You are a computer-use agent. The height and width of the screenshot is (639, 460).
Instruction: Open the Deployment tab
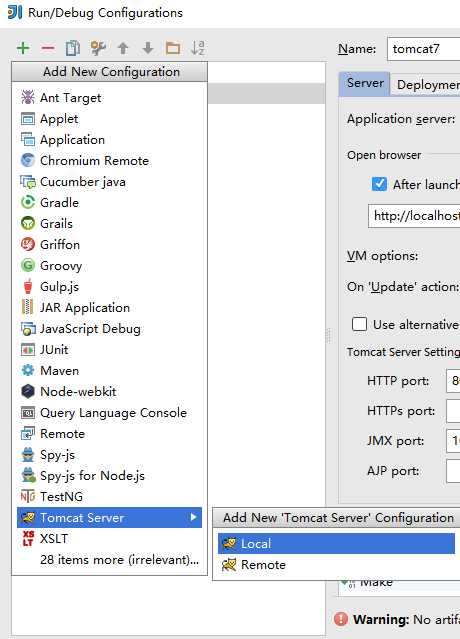click(x=426, y=84)
